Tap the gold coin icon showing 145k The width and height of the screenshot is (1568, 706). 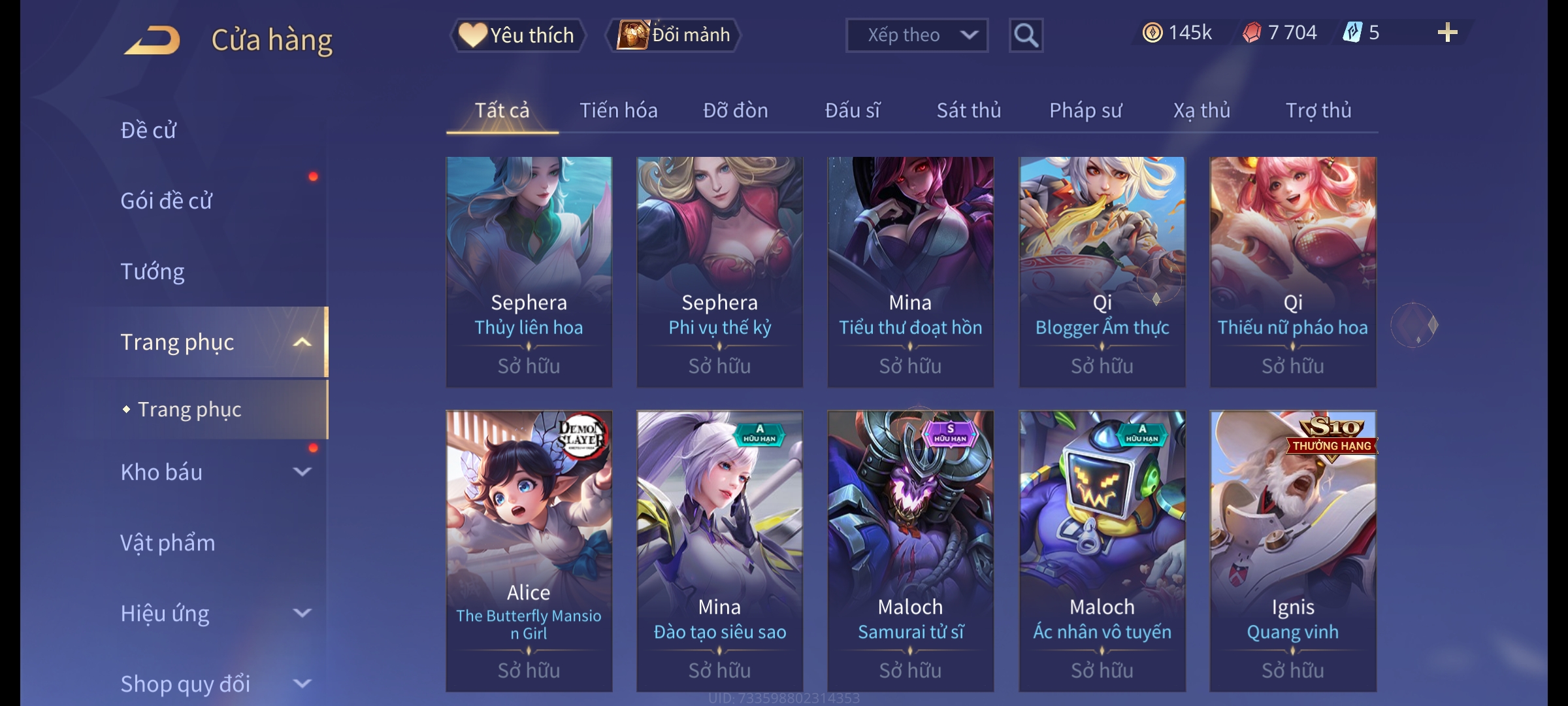(1152, 33)
